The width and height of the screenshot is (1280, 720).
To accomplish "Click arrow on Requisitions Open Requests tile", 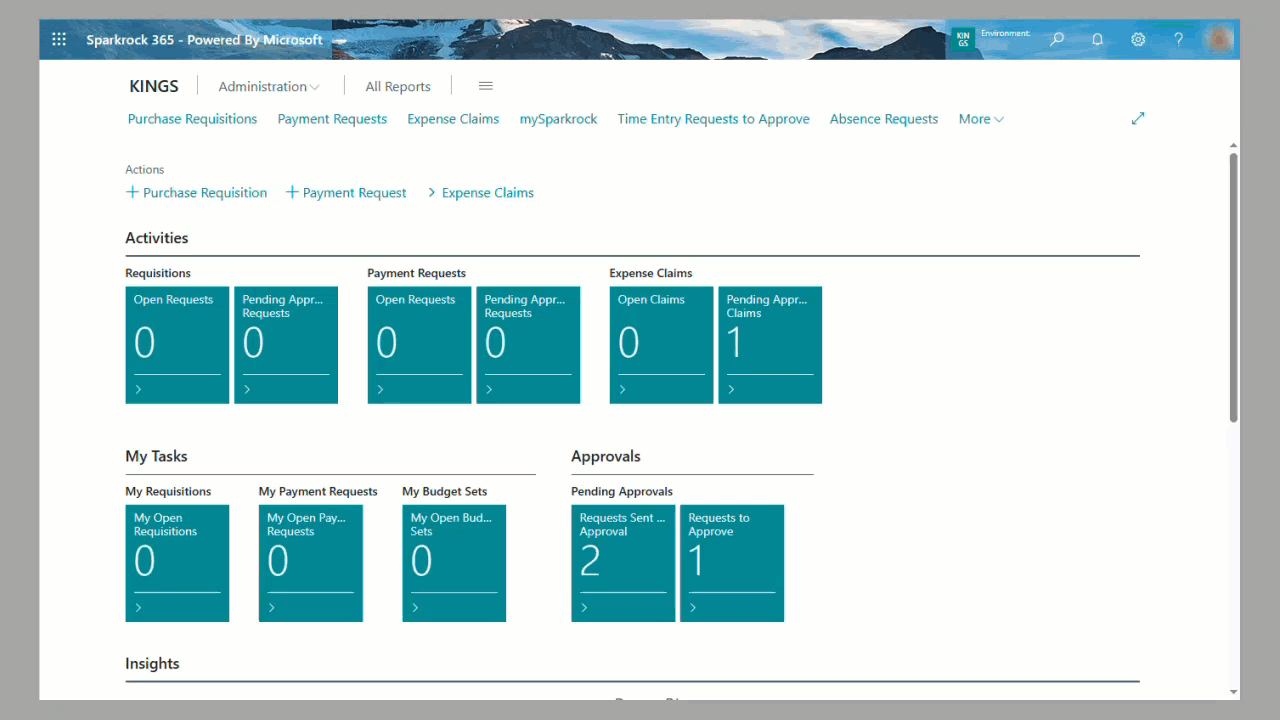I will [138, 389].
